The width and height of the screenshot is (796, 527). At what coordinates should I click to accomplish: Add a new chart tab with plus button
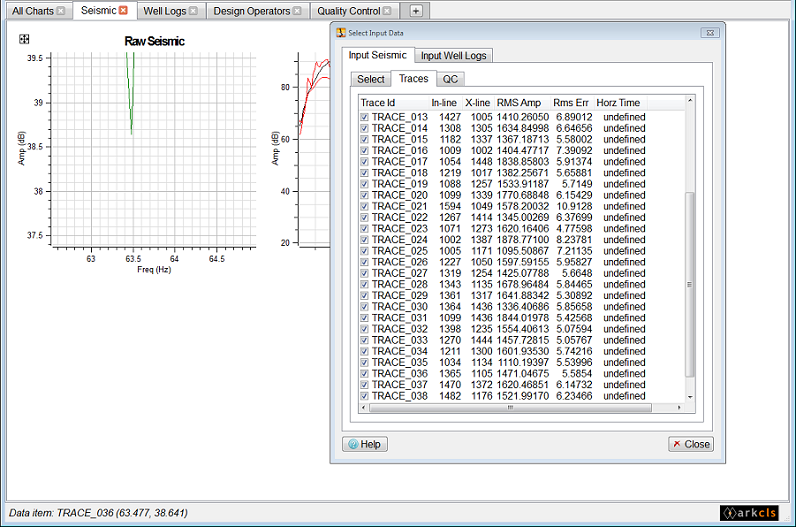pos(415,11)
